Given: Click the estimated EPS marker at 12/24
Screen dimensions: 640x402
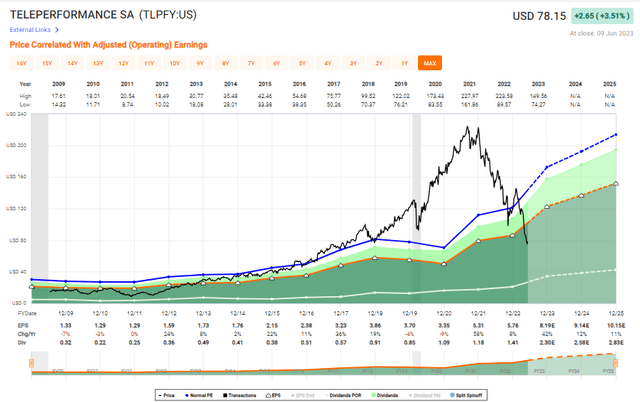Looking at the screenshot, I should click(x=582, y=195).
